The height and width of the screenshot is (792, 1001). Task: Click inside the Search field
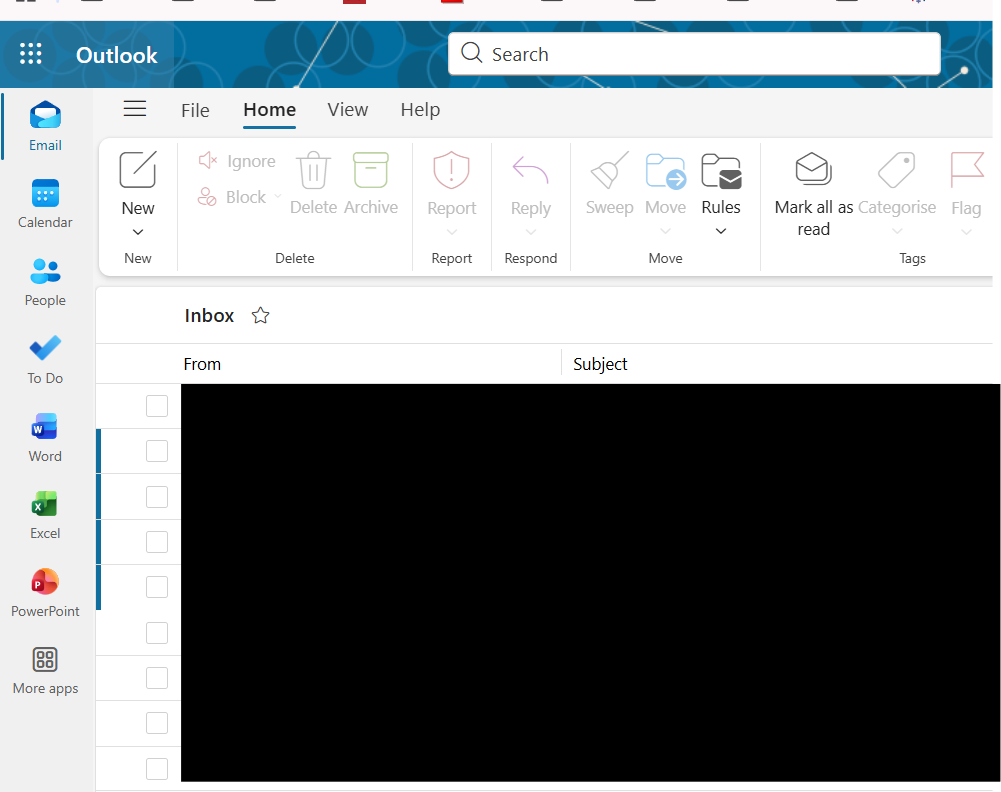click(694, 54)
